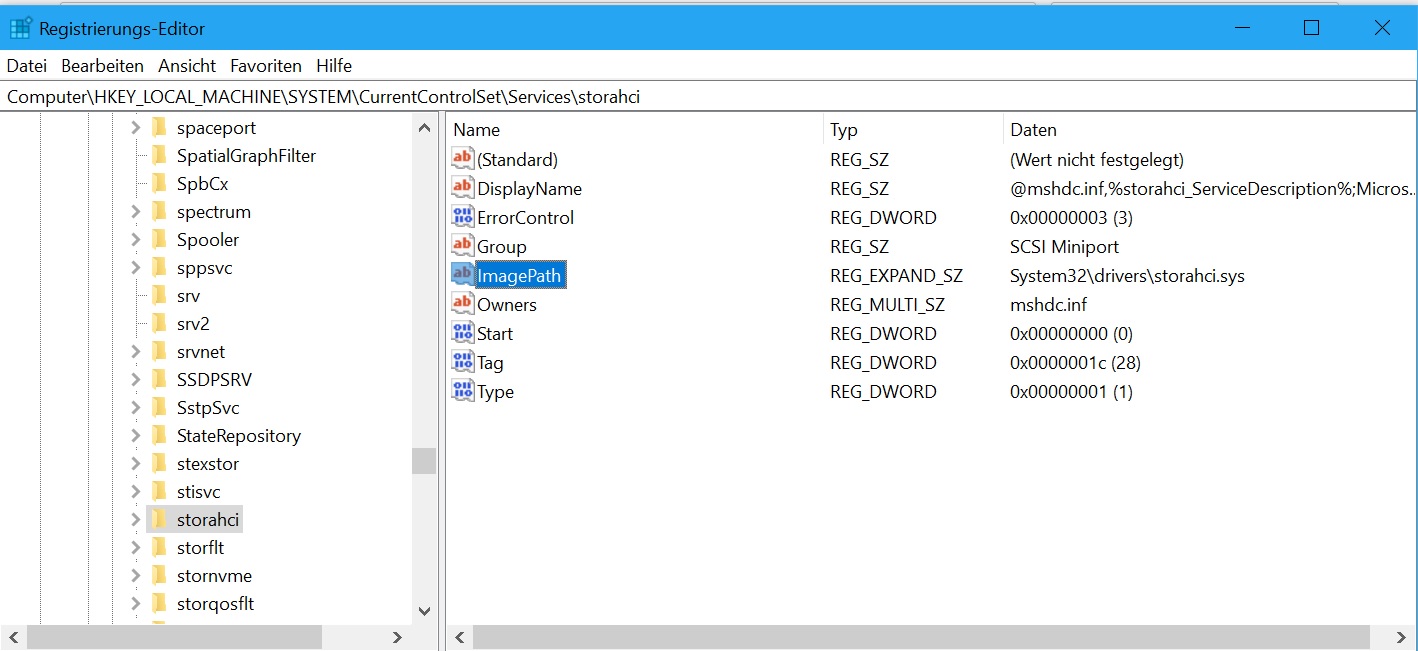Open the Favoriten menu

266,65
